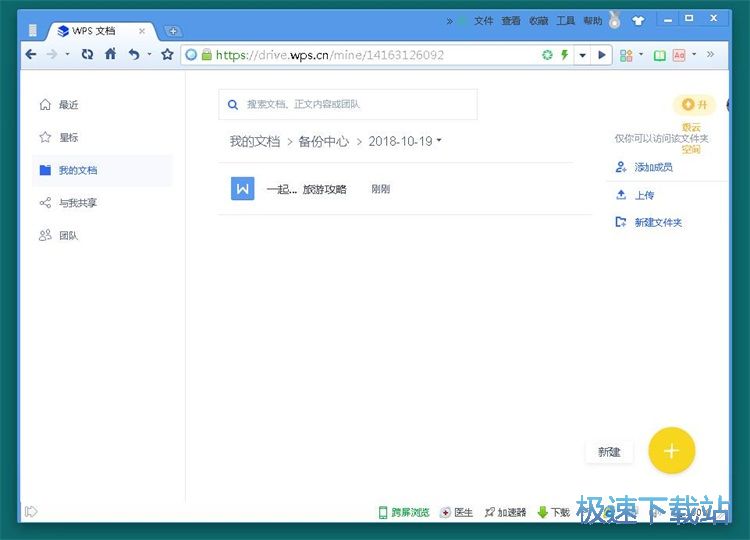Click the bottom-left sidebar toggle icon
This screenshot has height=540, width=750.
pyautogui.click(x=31, y=512)
